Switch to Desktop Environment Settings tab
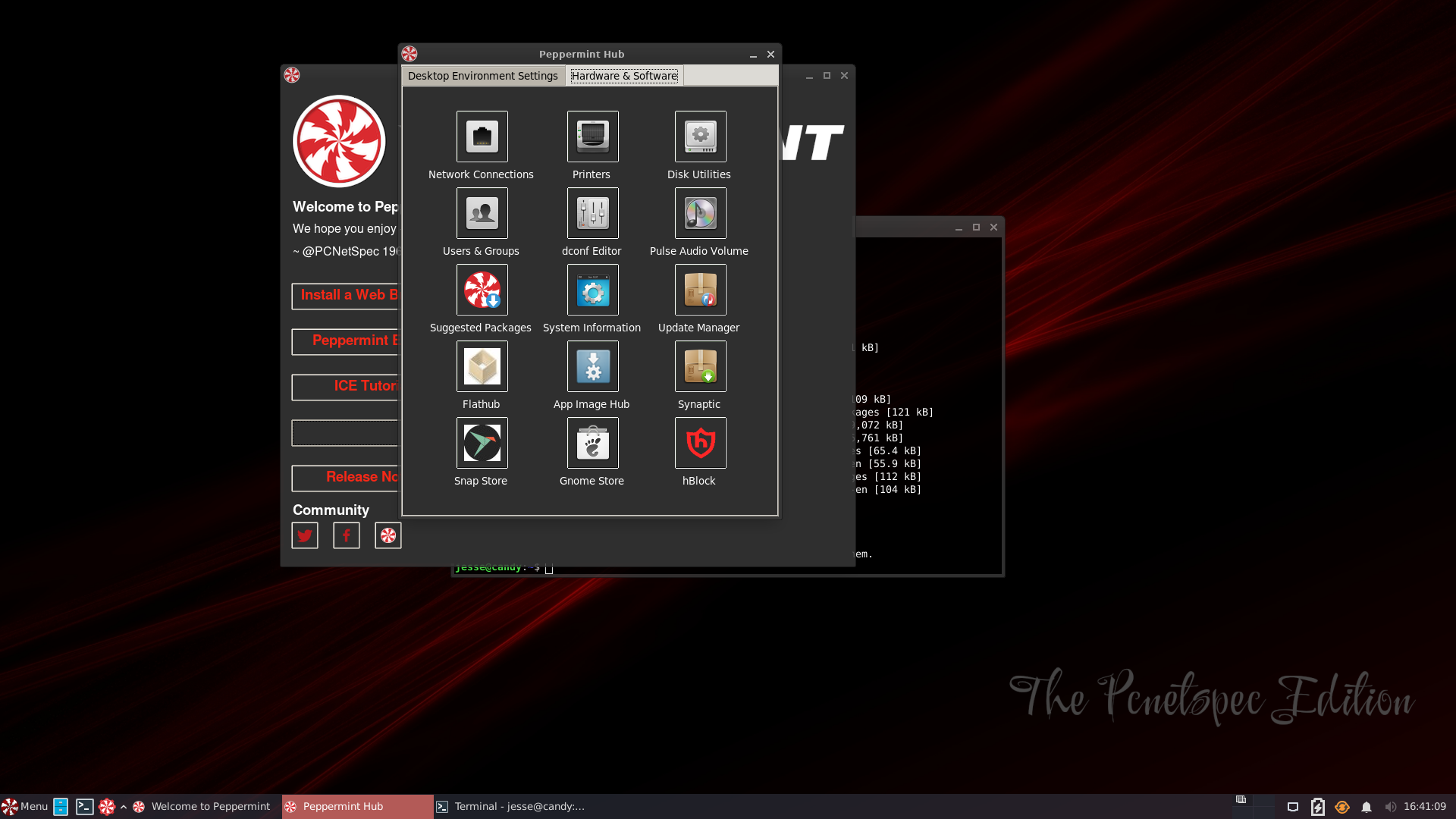This screenshot has height=819, width=1456. point(483,76)
